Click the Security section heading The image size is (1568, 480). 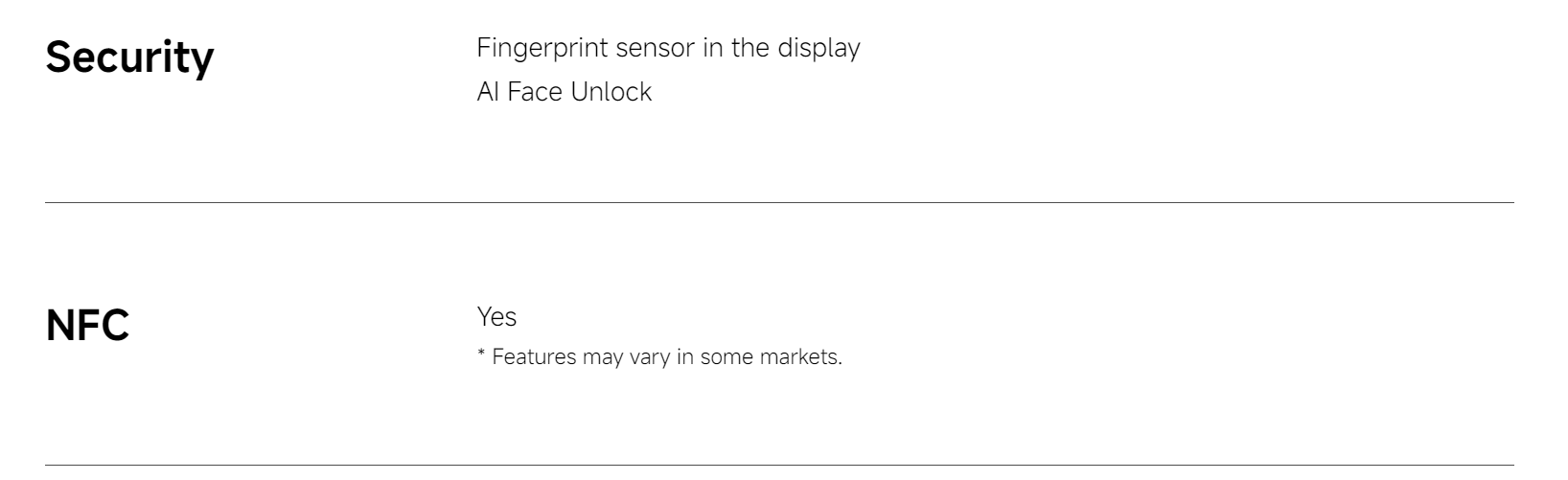click(x=129, y=58)
